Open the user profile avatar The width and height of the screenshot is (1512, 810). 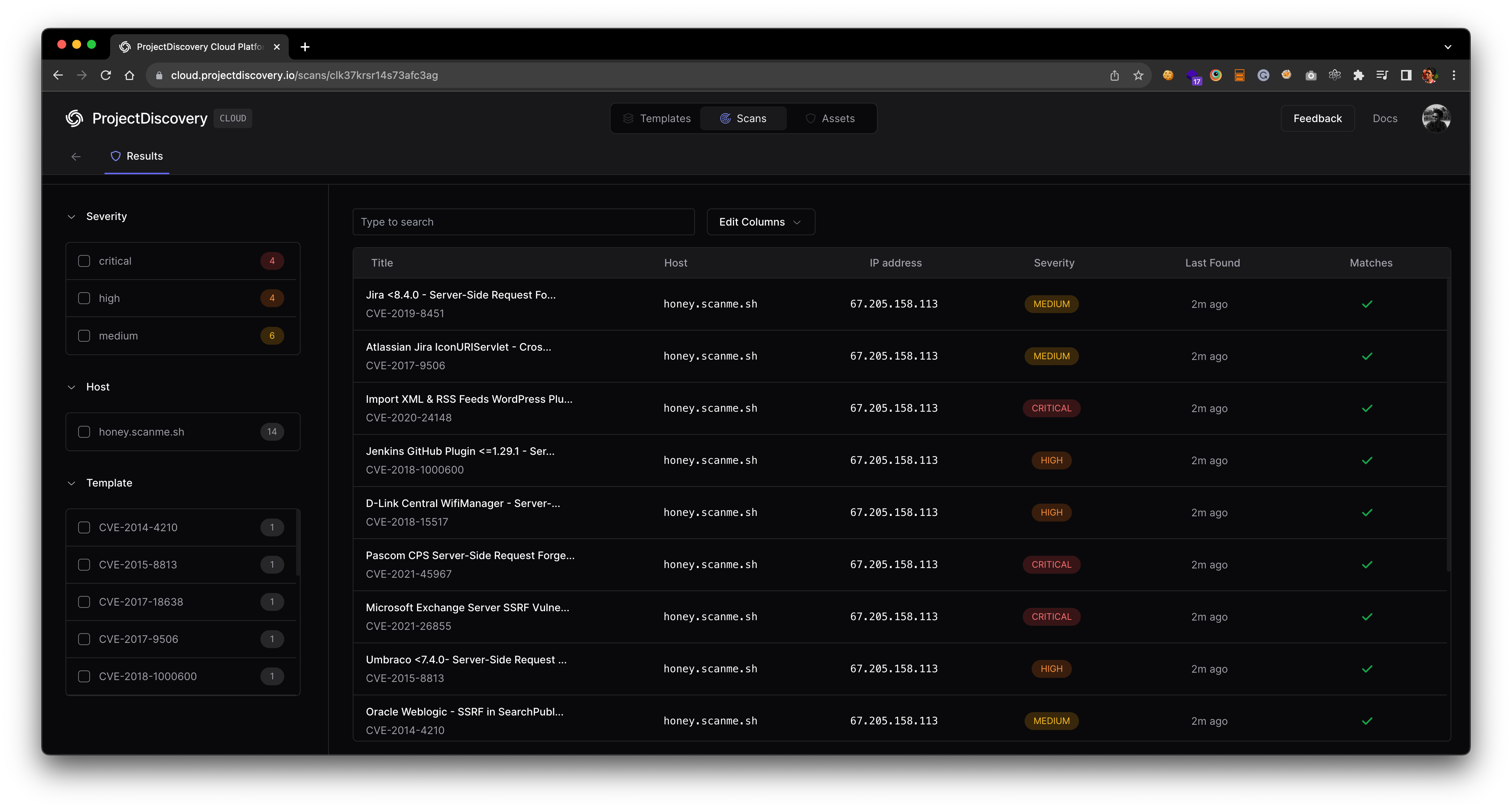pos(1436,118)
